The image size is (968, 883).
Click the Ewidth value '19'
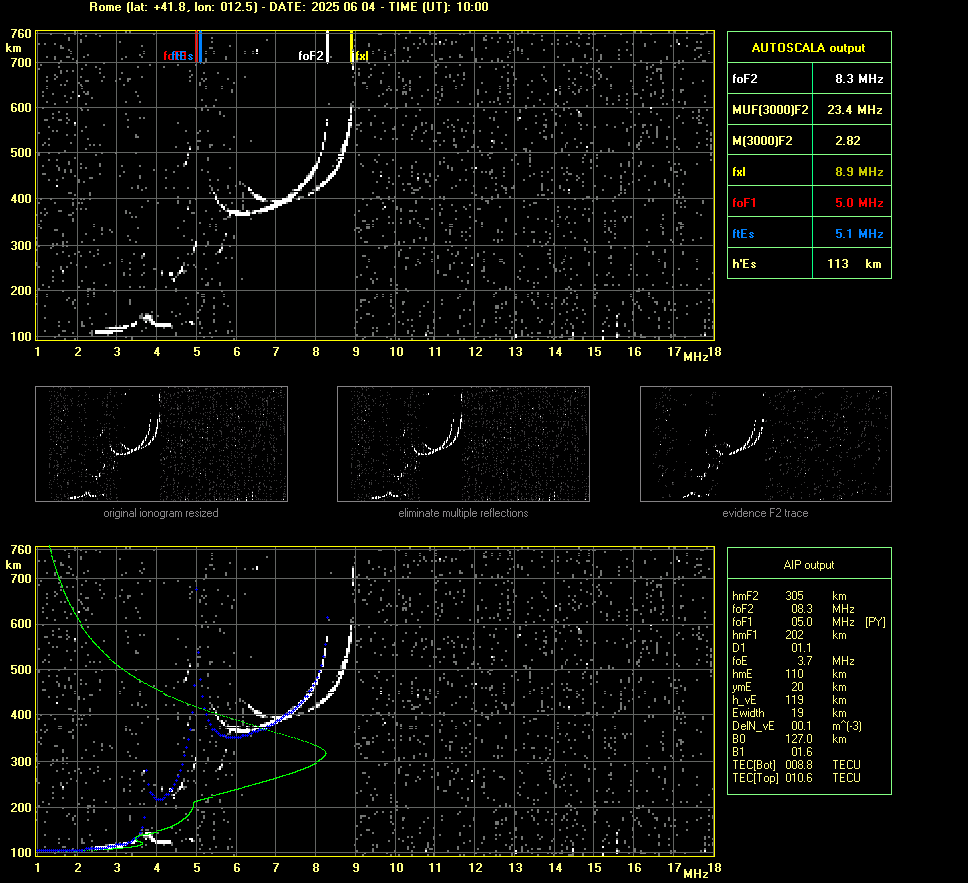click(x=798, y=713)
